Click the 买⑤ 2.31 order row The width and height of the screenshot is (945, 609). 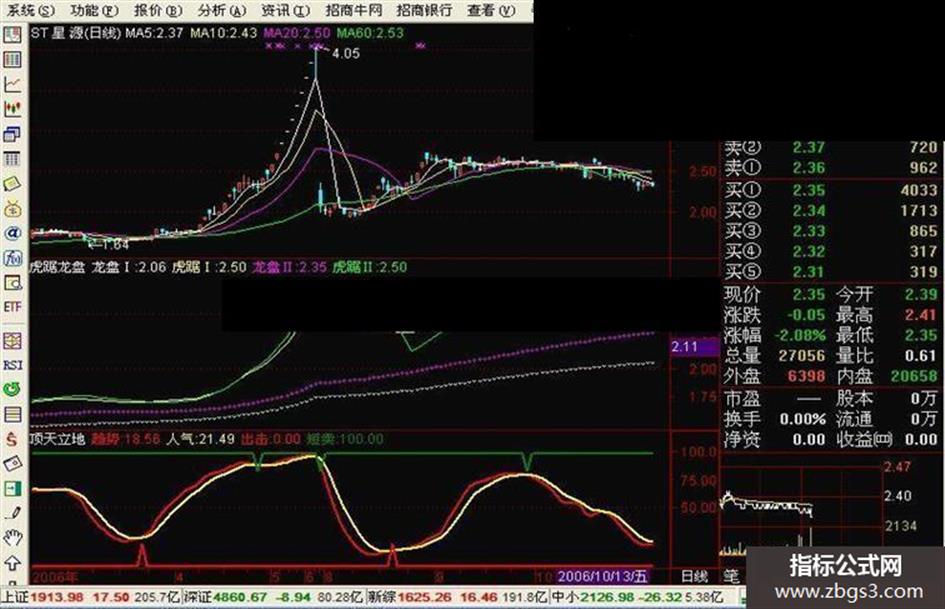[x=830, y=271]
